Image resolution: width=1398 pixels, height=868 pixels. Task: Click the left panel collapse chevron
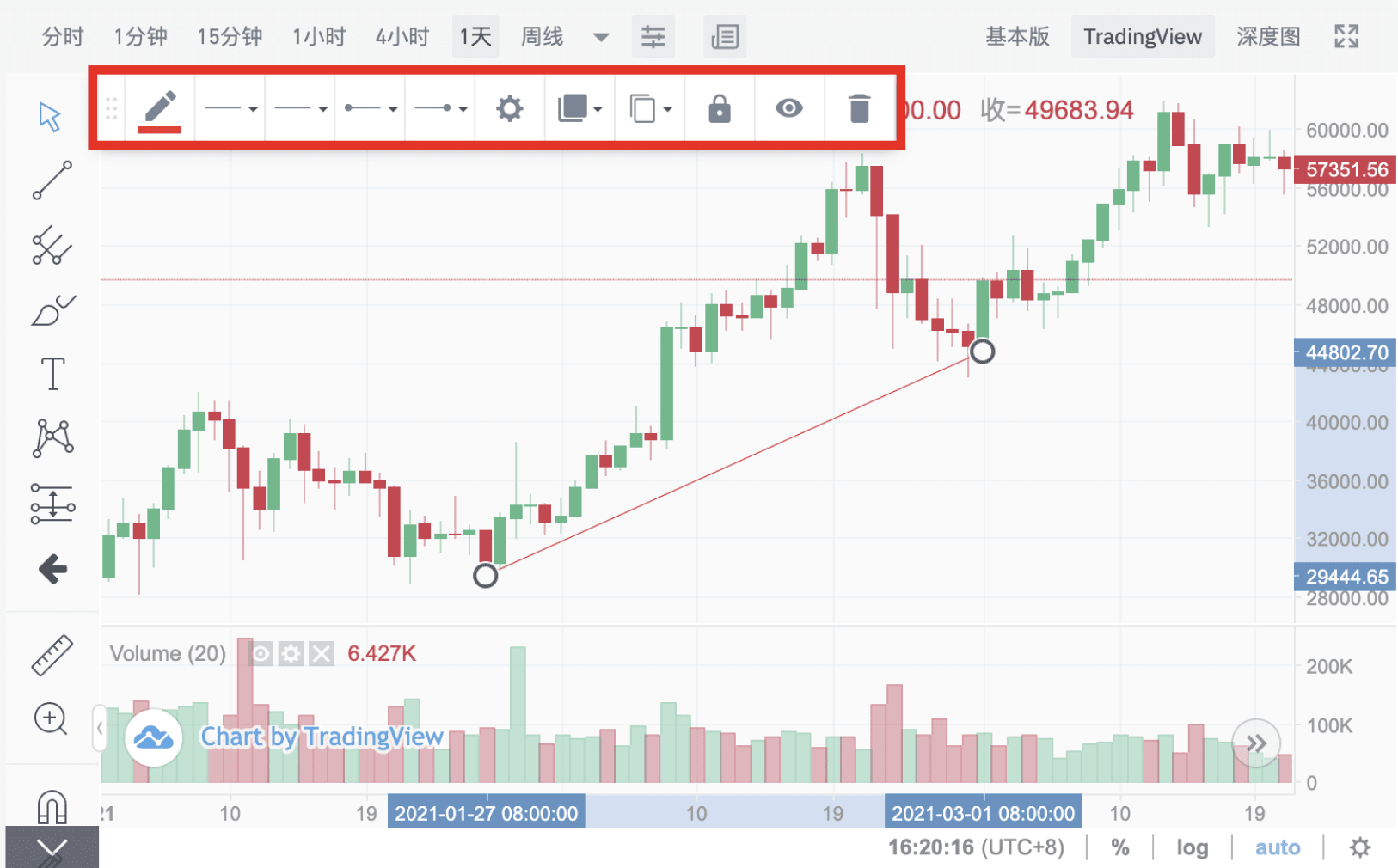[100, 729]
